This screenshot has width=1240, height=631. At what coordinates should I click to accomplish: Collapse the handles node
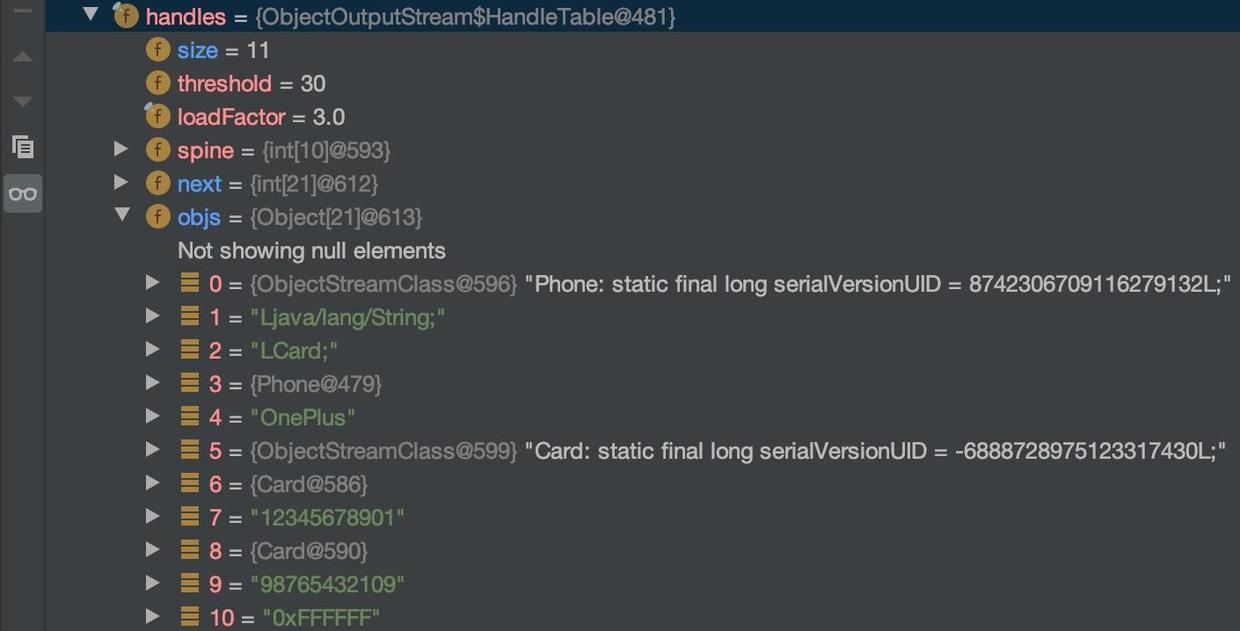click(x=91, y=15)
